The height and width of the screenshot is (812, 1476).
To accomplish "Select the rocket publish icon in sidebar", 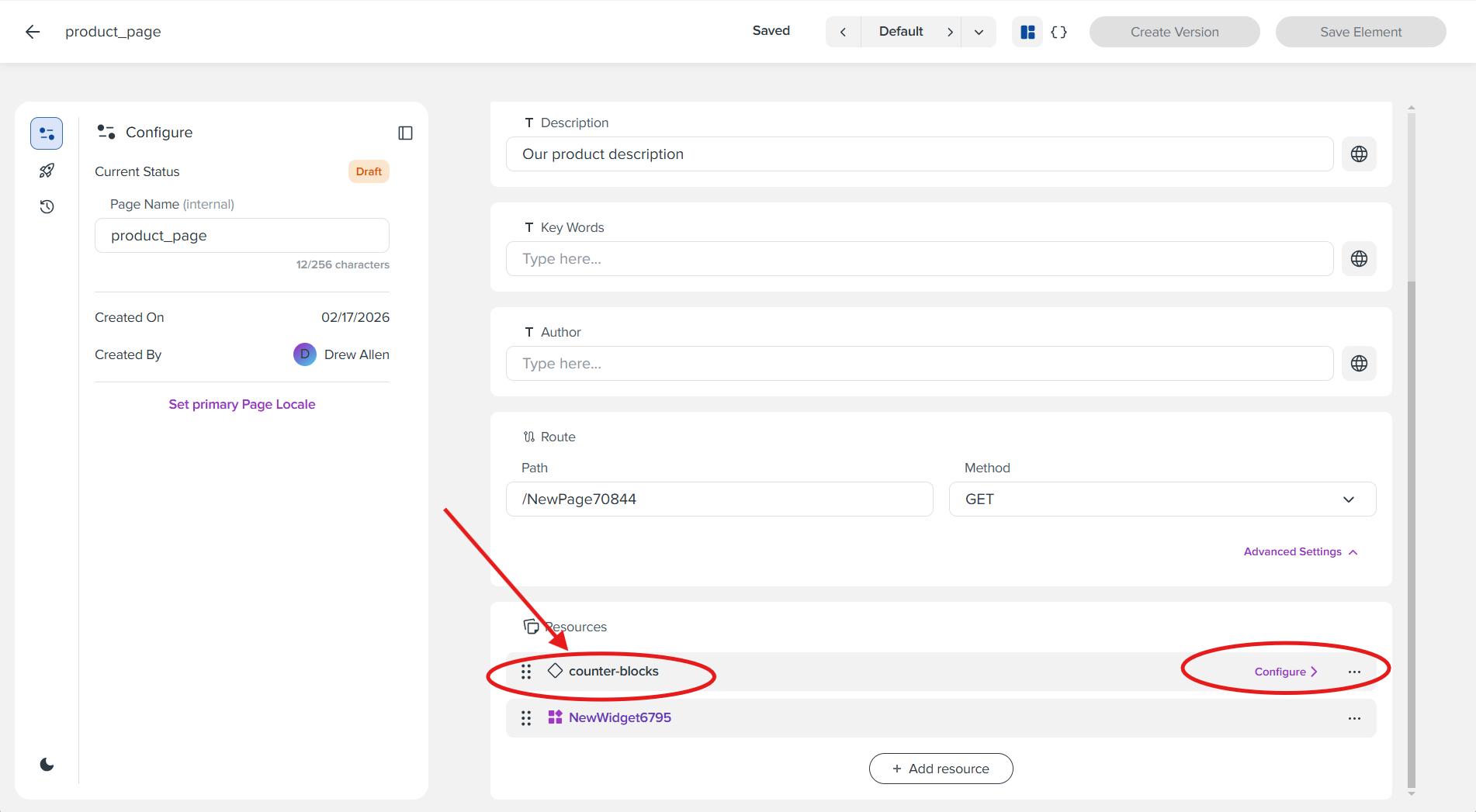I will coord(47,170).
